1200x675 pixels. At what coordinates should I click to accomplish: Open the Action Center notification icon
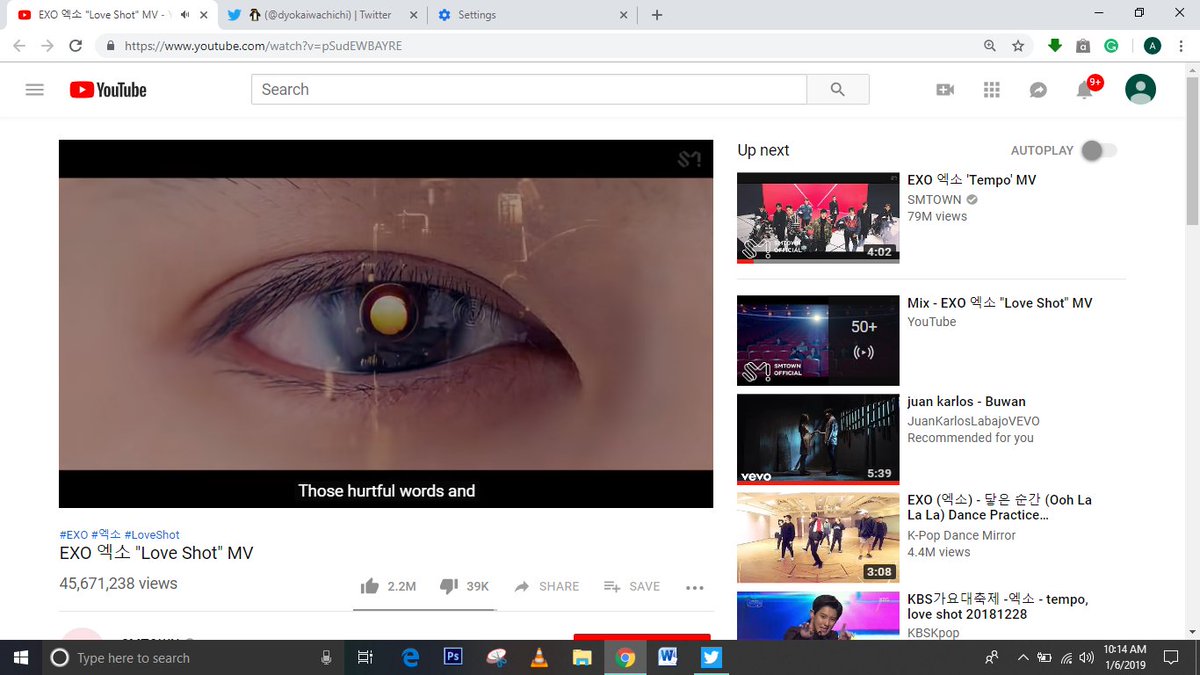(1170, 657)
